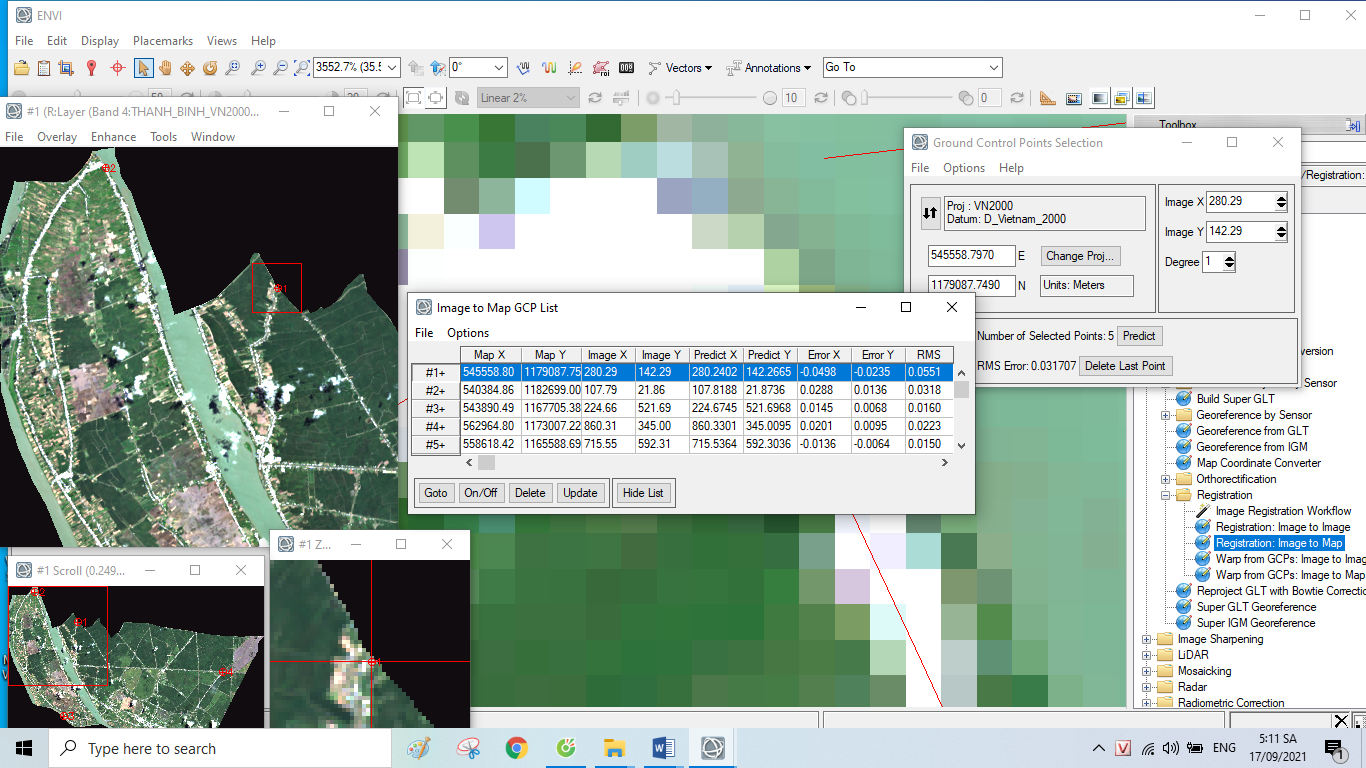Viewport: 1366px width, 768px height.
Task: Open the Vectors dropdown
Action: click(680, 68)
